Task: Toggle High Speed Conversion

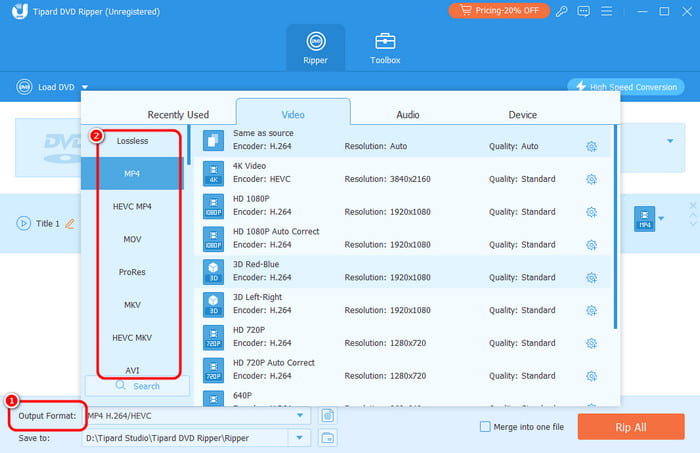Action: coord(625,87)
